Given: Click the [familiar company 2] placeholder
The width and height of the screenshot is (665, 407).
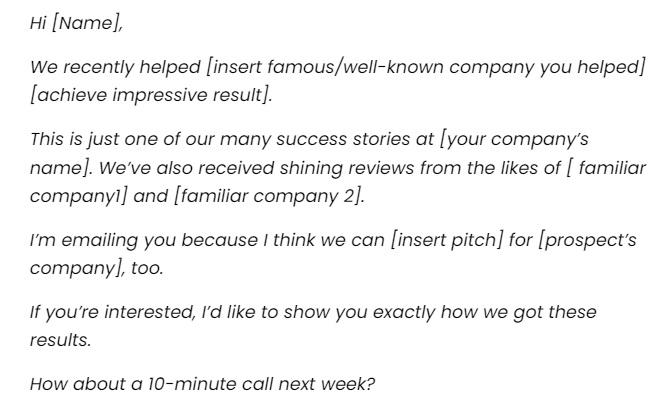Looking at the screenshot, I should coord(269,196).
